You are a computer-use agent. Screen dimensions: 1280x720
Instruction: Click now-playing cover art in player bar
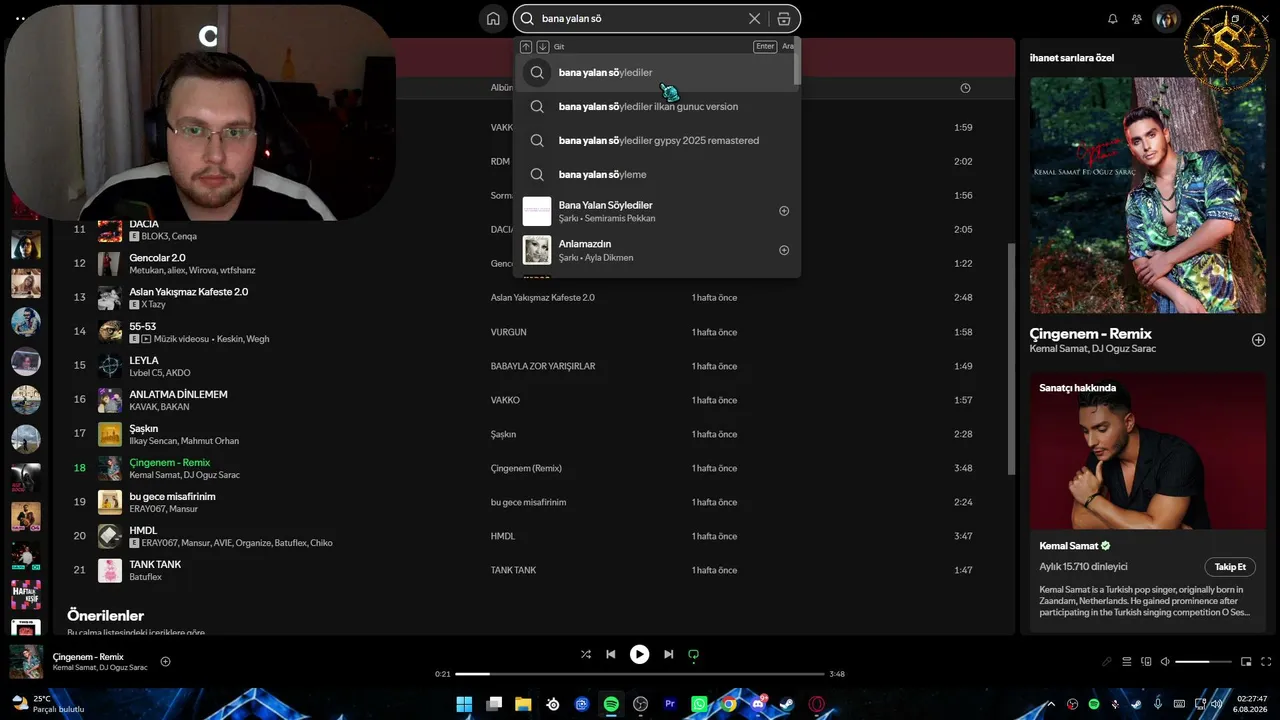pyautogui.click(x=26, y=661)
